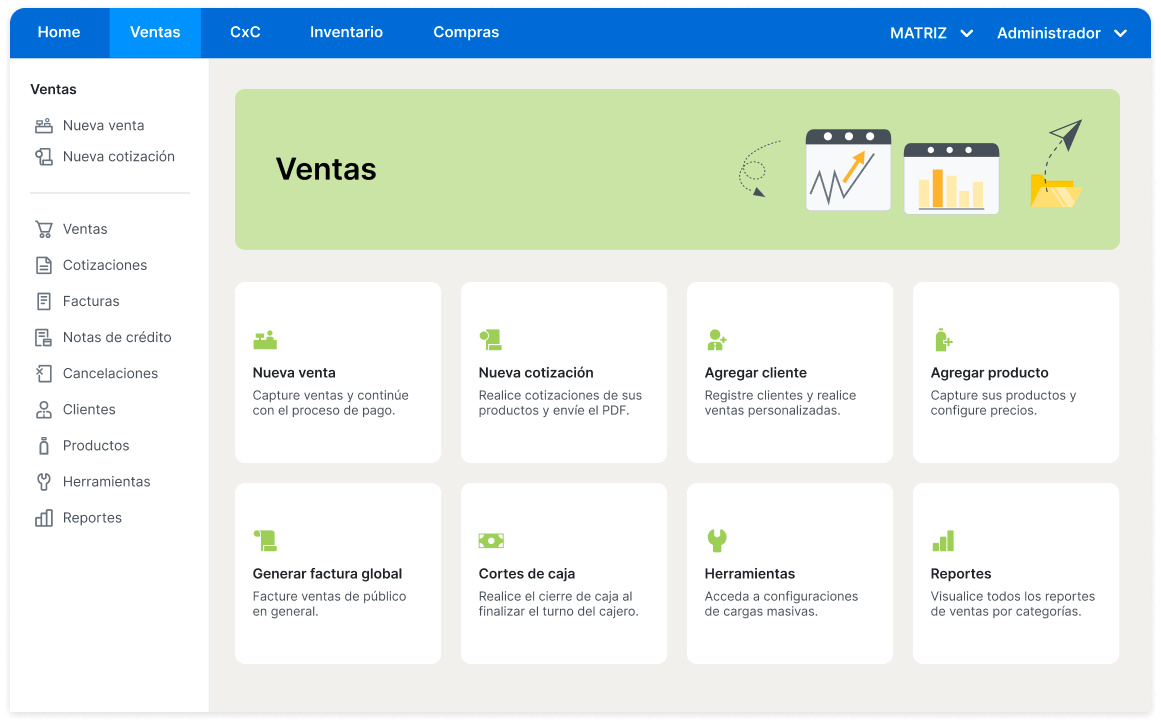The height and width of the screenshot is (724, 1161).
Task: Click the Ventas heading in the sidebar
Action: 53,90
